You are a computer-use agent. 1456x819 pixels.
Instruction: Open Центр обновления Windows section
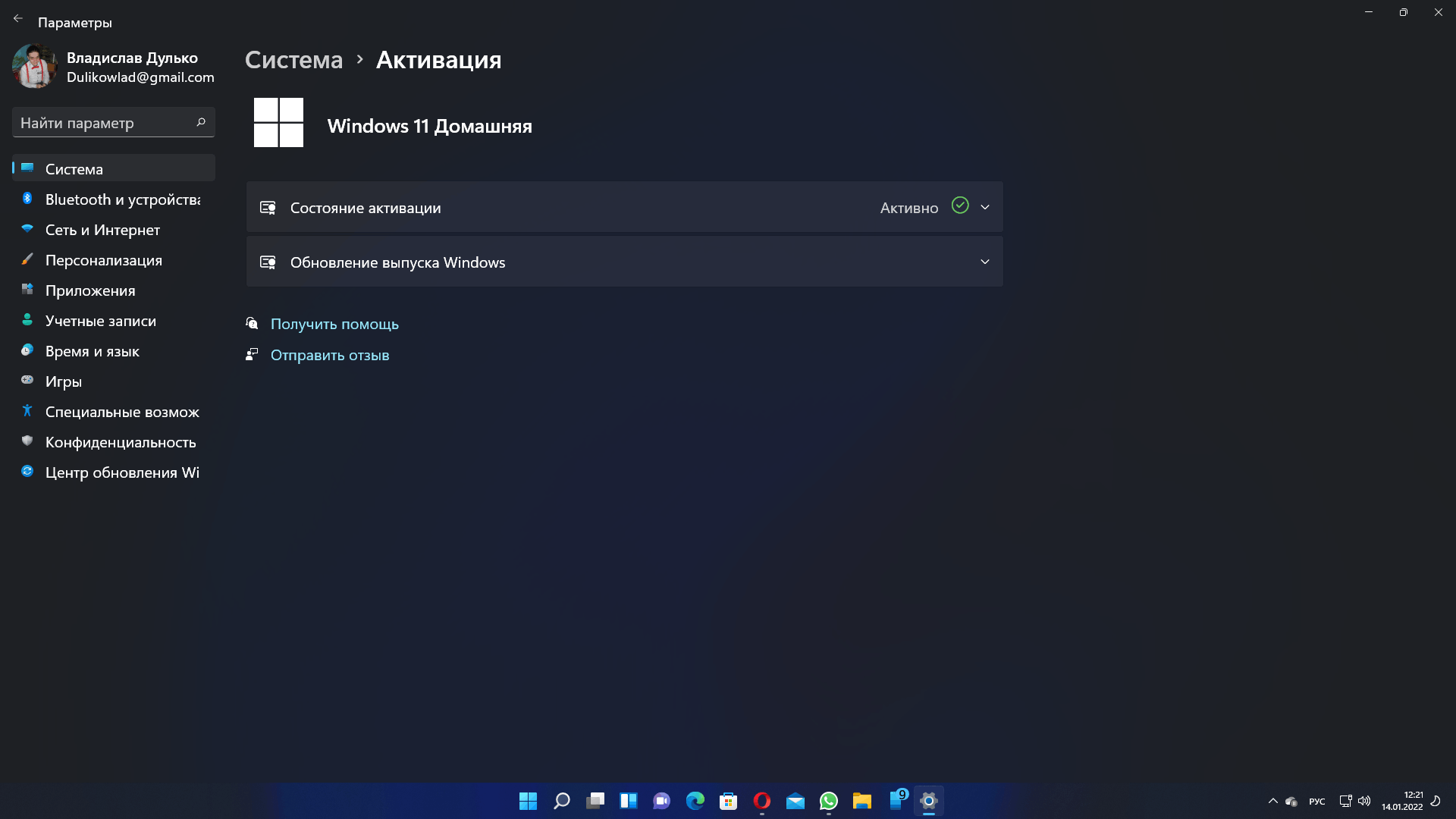[x=114, y=472]
